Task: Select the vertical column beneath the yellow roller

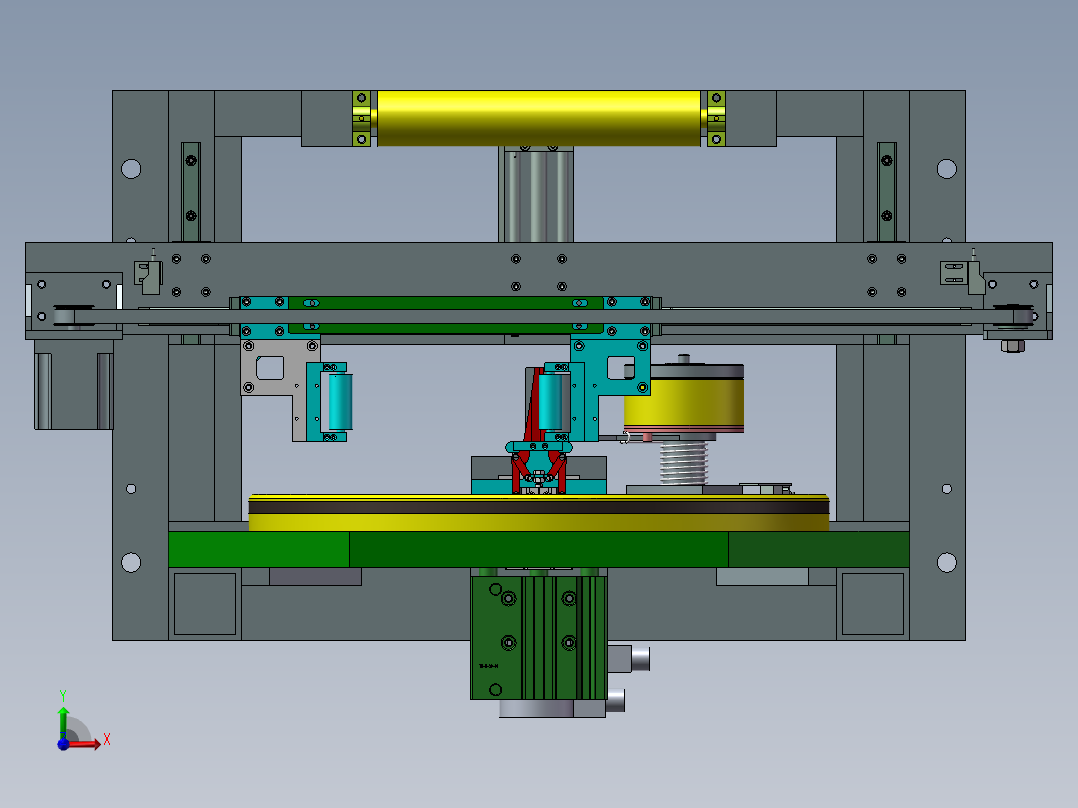Action: (x=536, y=195)
